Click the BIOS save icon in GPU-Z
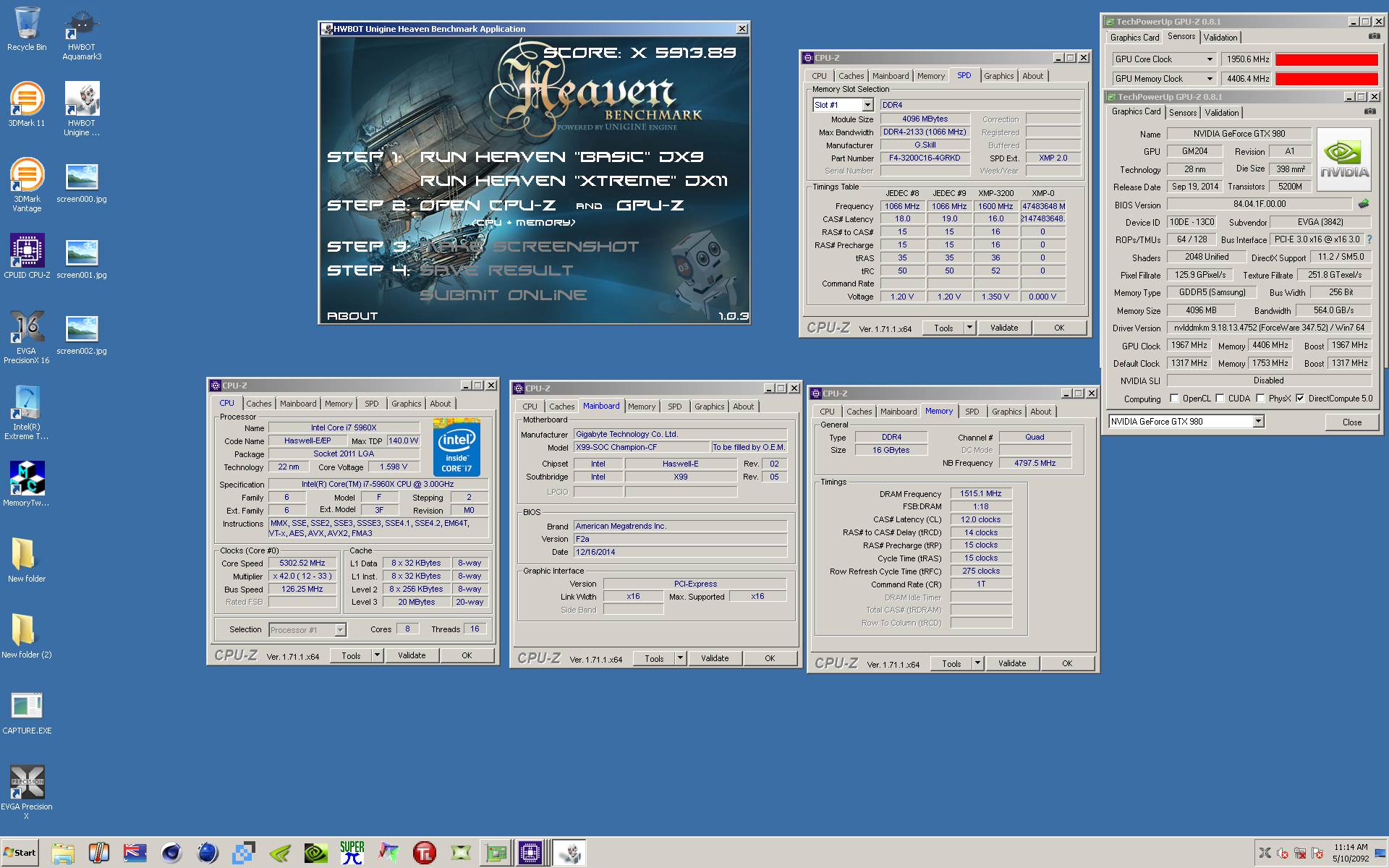The width and height of the screenshot is (1389, 868). (x=1364, y=204)
